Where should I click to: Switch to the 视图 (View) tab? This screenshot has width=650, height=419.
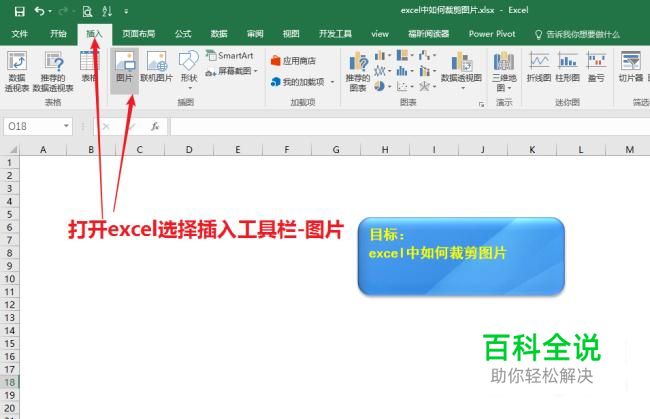(291, 34)
